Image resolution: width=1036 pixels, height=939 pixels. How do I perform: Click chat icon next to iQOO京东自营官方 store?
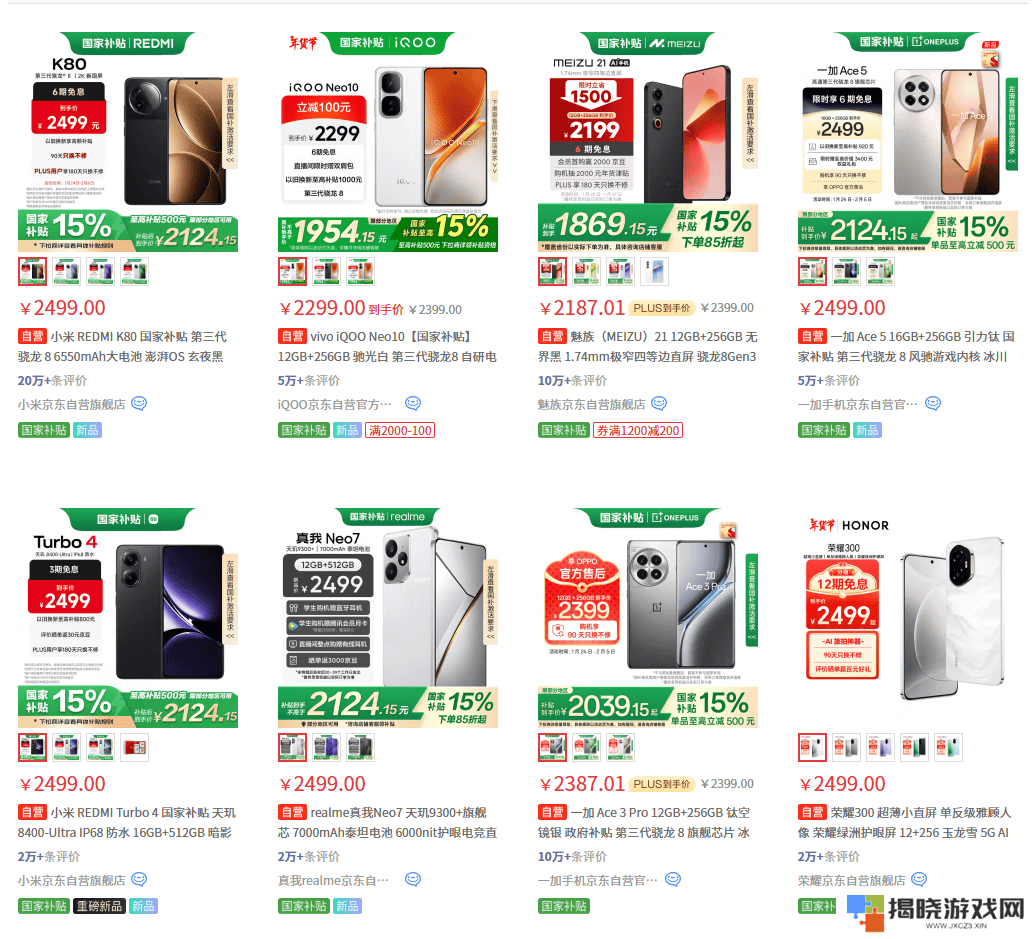pyautogui.click(x=413, y=403)
